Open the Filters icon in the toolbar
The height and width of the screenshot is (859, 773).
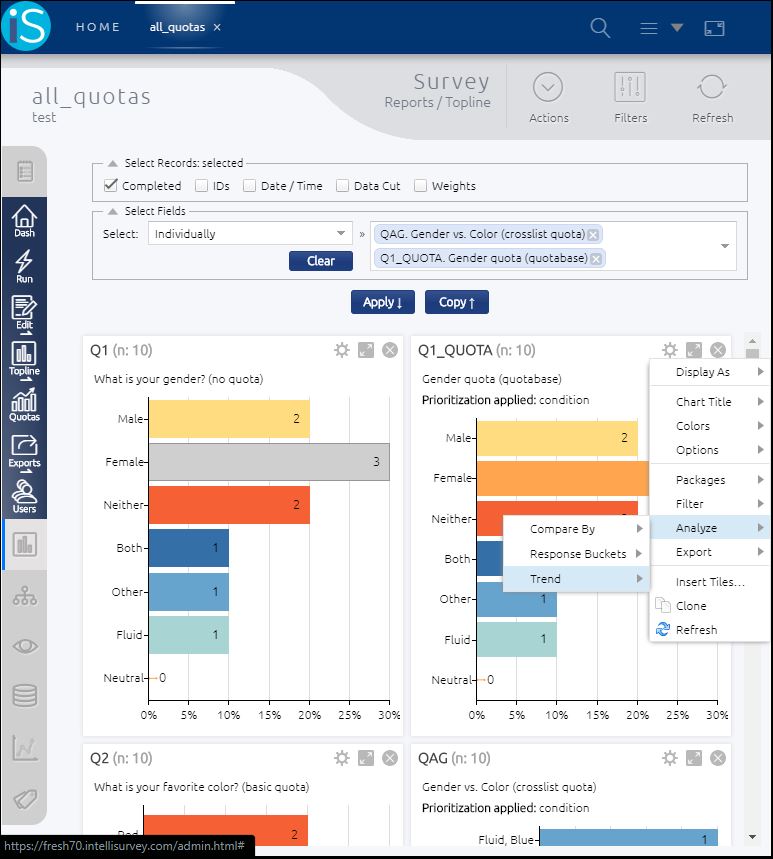(630, 98)
